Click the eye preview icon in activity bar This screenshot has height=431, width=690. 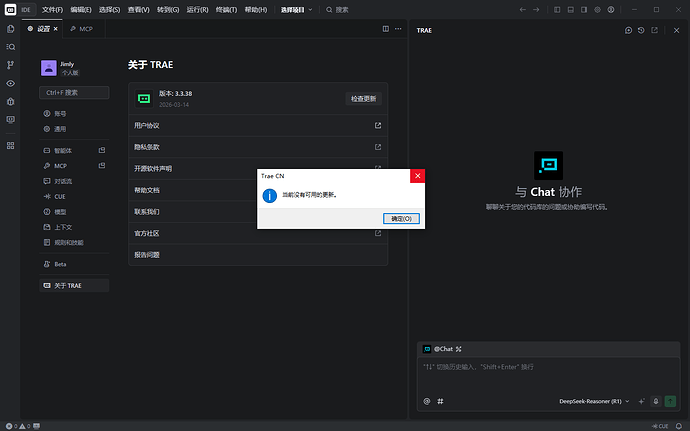point(11,83)
